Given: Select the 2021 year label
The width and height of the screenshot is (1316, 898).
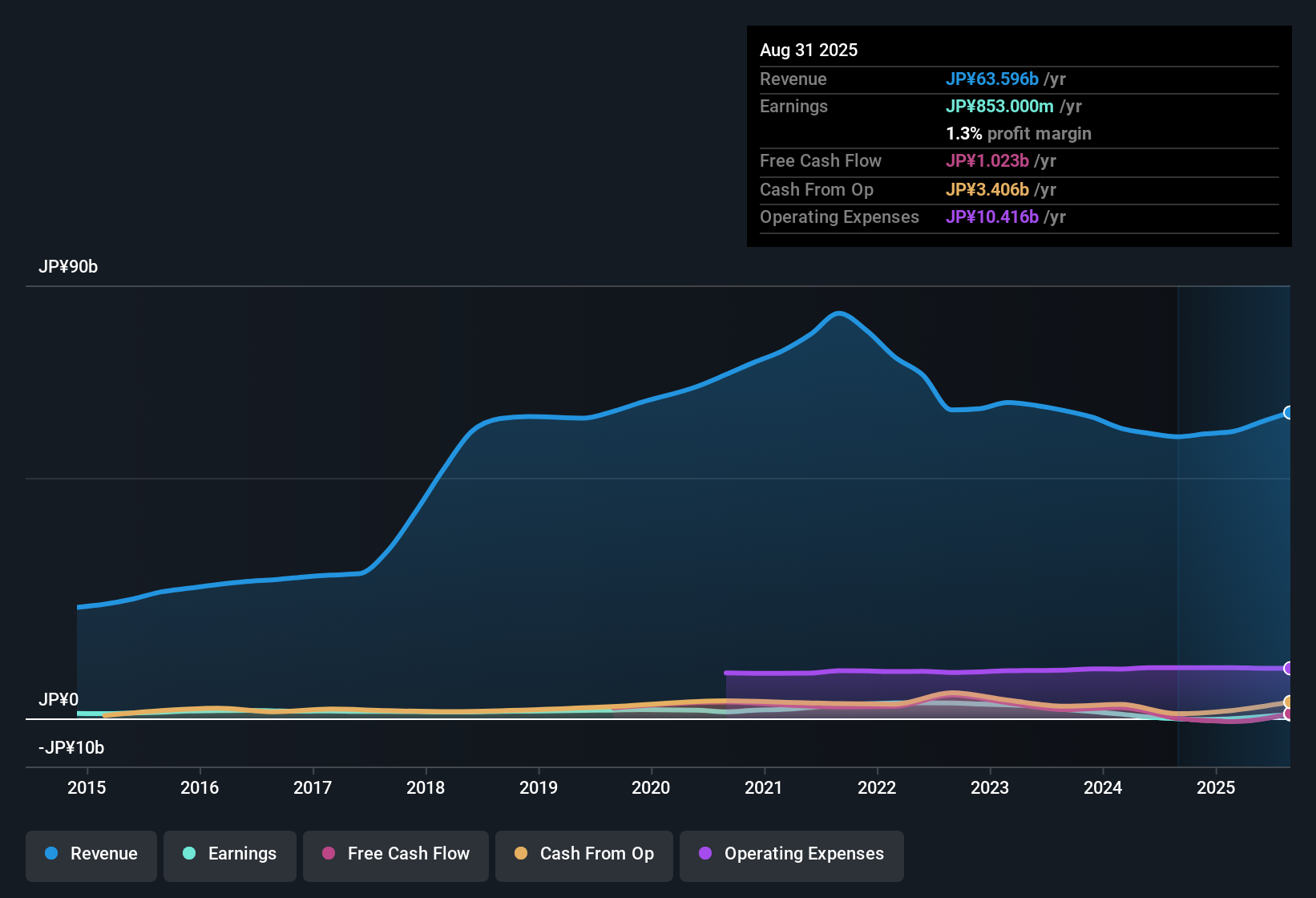Looking at the screenshot, I should click(x=765, y=787).
